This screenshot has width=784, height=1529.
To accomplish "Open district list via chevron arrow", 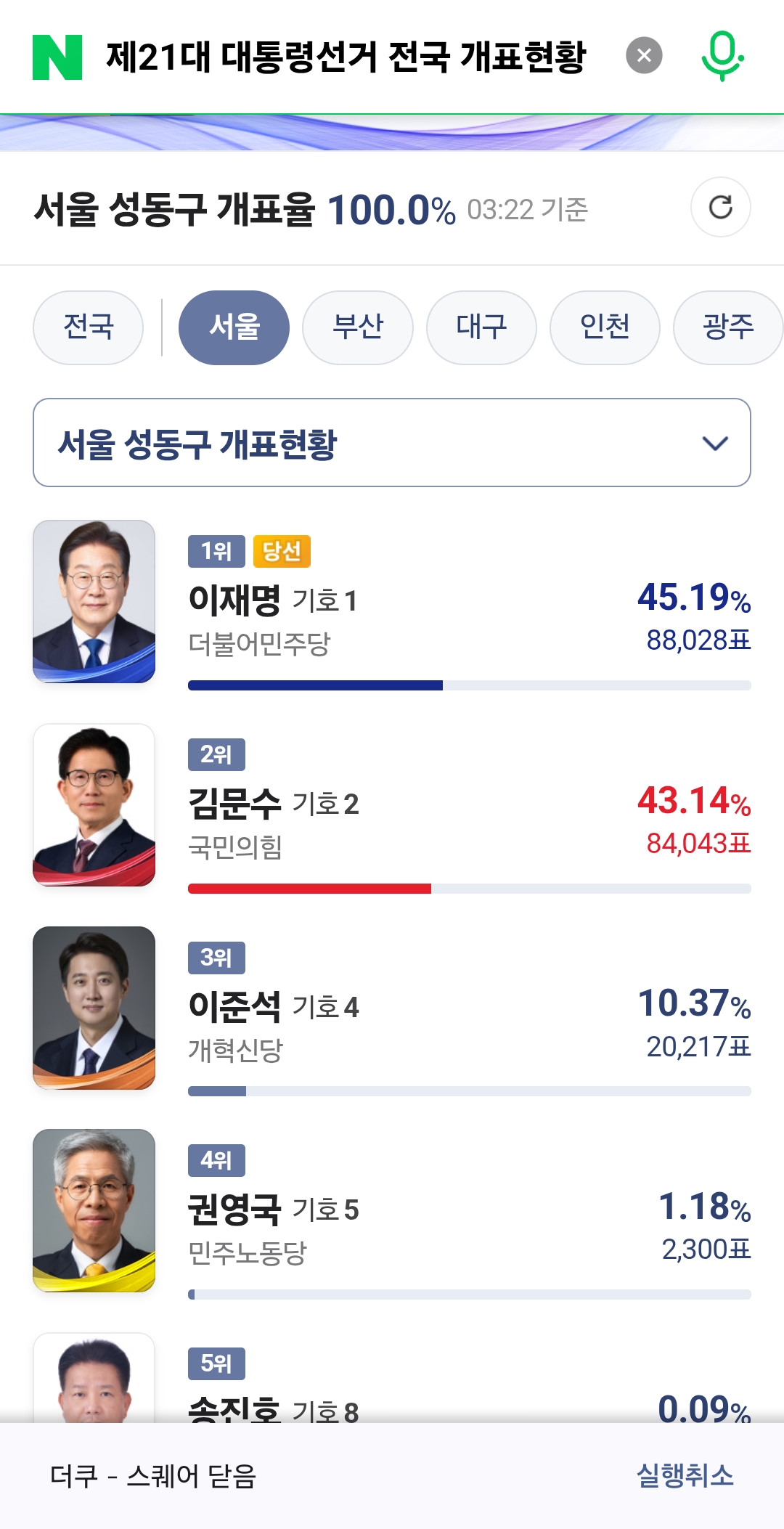I will [x=715, y=444].
